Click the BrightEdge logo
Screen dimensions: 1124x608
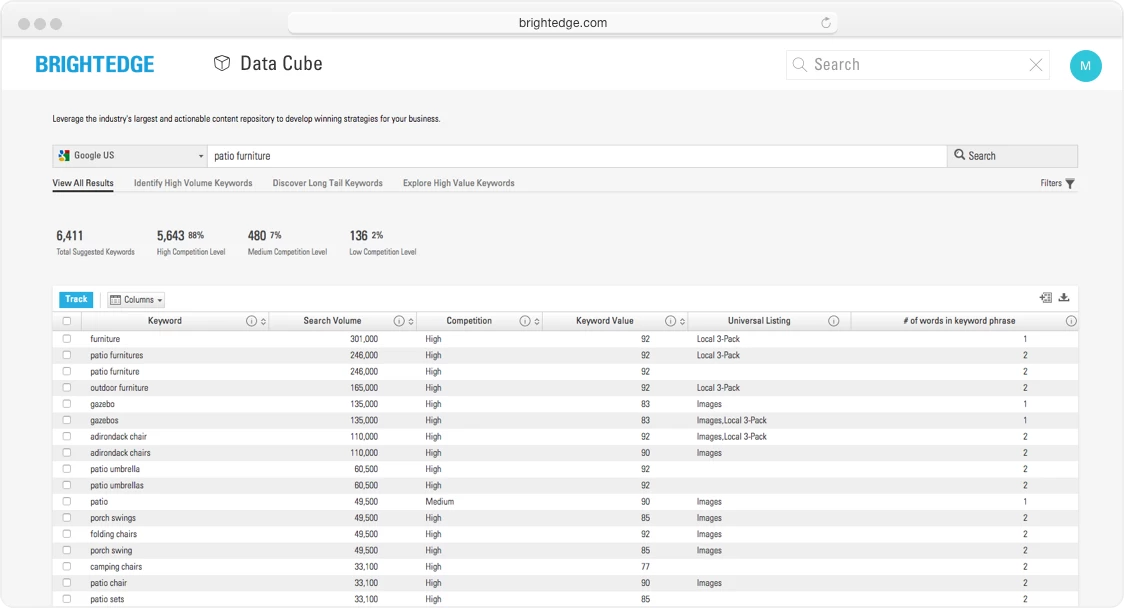click(95, 65)
